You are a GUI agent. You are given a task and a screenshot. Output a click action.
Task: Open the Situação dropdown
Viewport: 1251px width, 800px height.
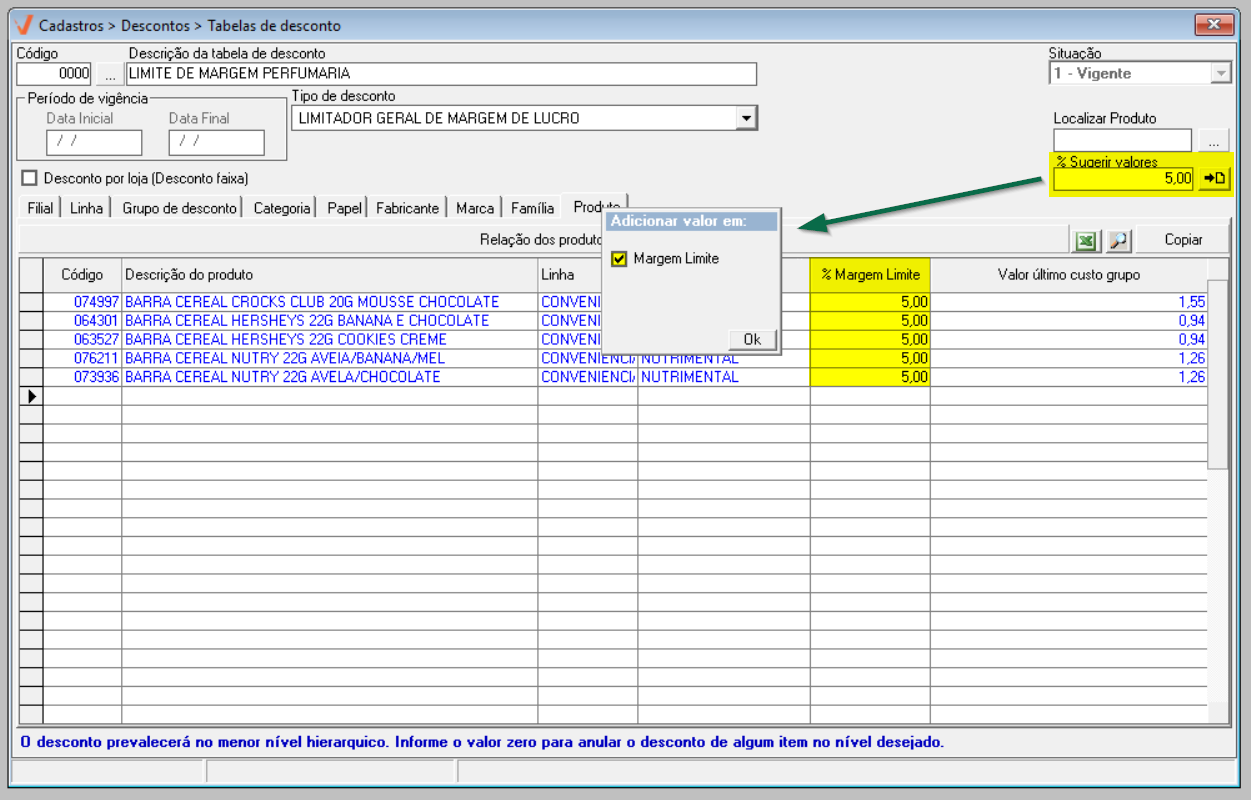click(x=1220, y=74)
